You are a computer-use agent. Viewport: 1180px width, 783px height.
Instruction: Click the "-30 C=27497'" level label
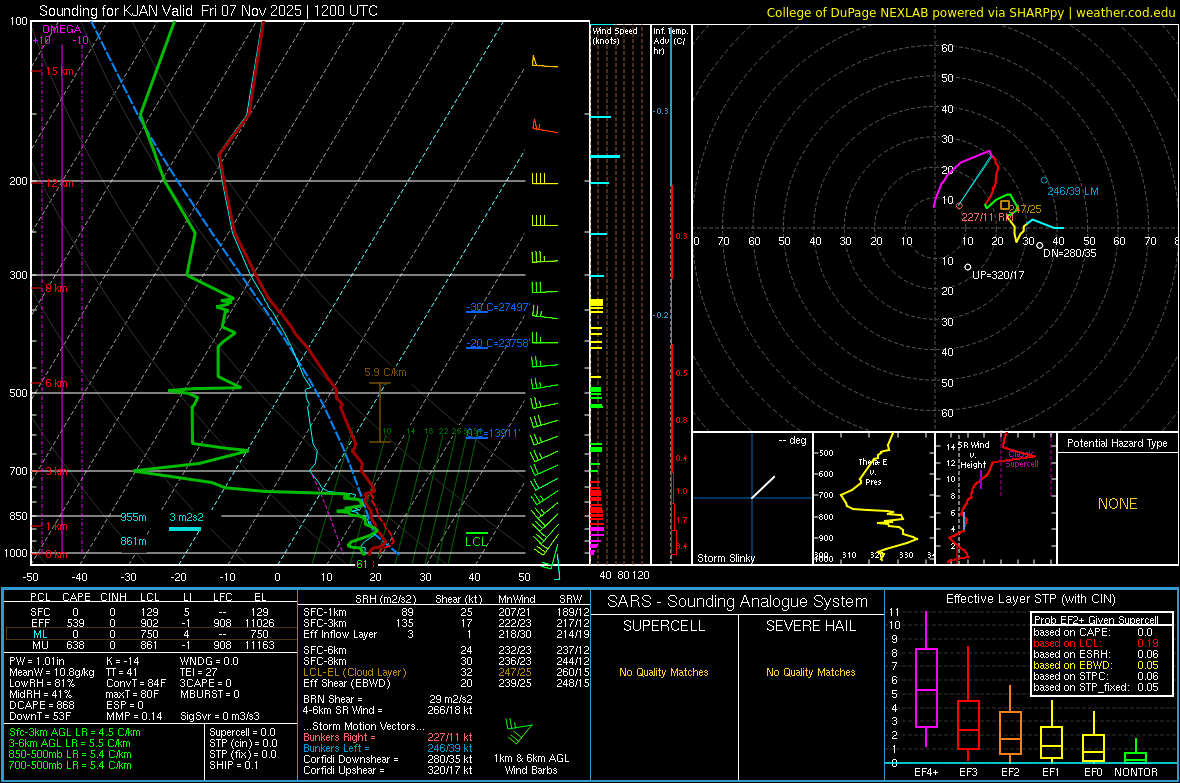pyautogui.click(x=498, y=307)
